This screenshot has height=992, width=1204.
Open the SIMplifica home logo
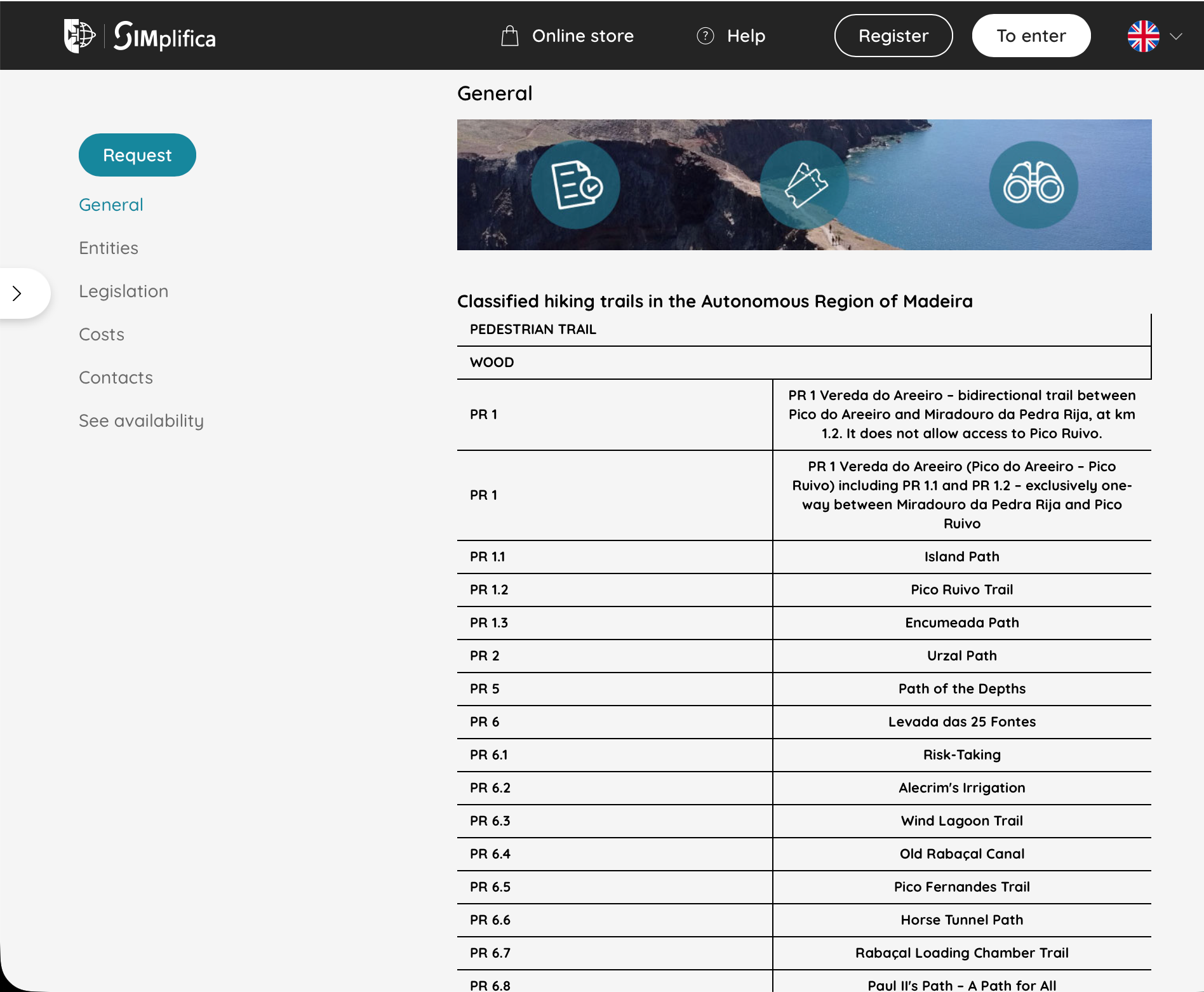(x=164, y=36)
